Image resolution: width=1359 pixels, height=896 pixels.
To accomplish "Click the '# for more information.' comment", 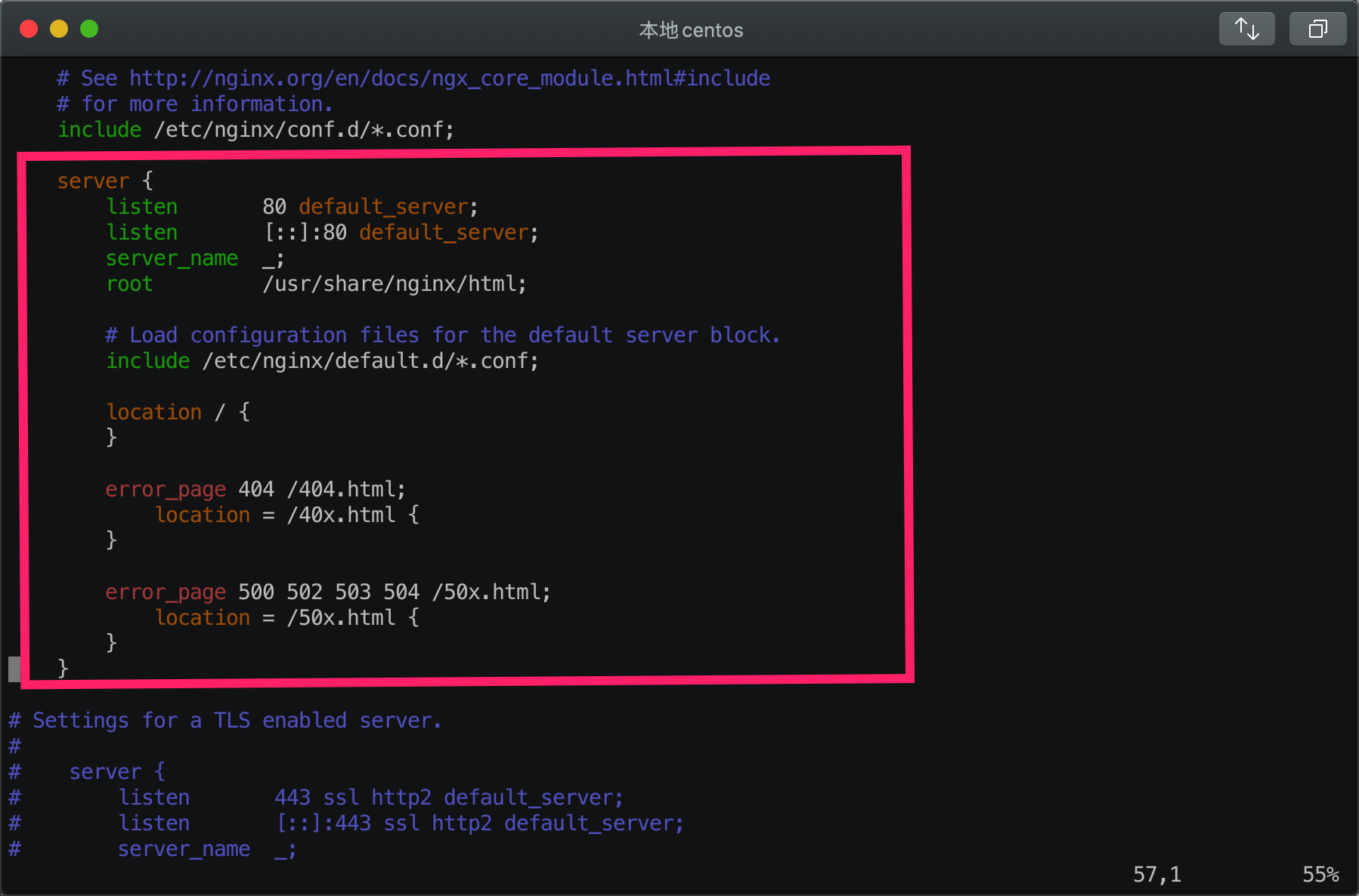I will 195,104.
